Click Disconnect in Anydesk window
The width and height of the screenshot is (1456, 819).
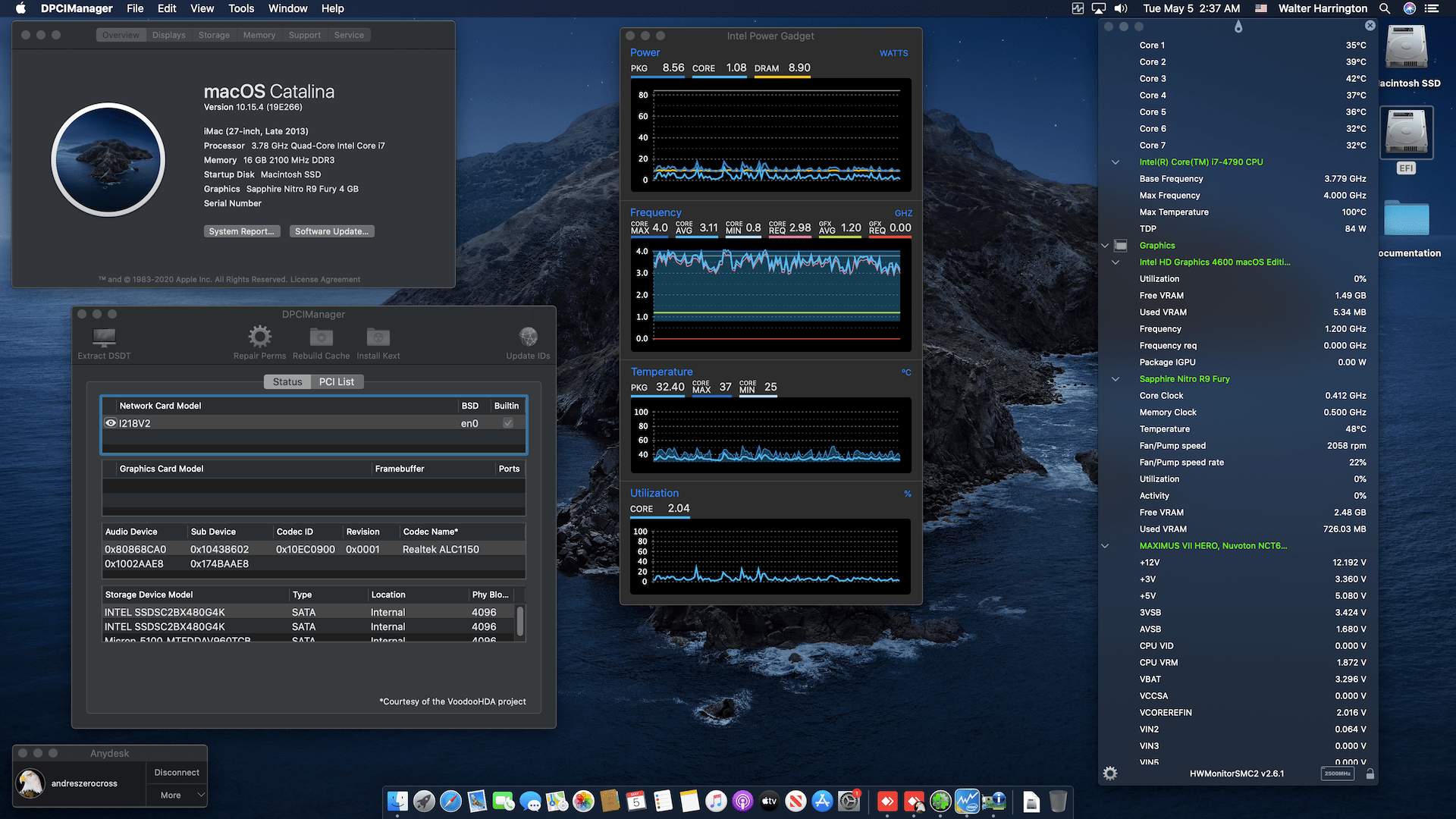tap(177, 773)
